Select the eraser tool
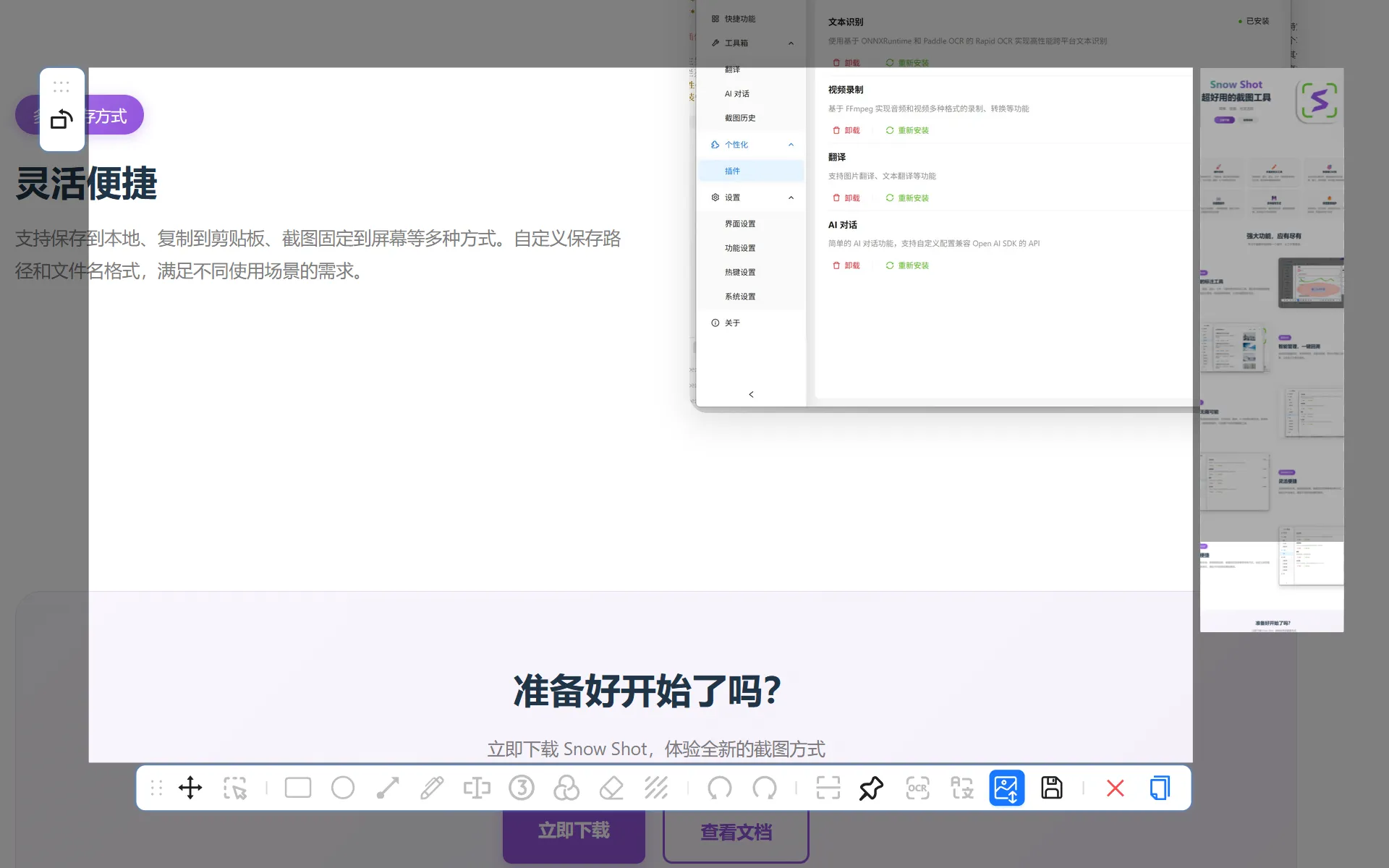The height and width of the screenshot is (868, 1389). tap(611, 788)
